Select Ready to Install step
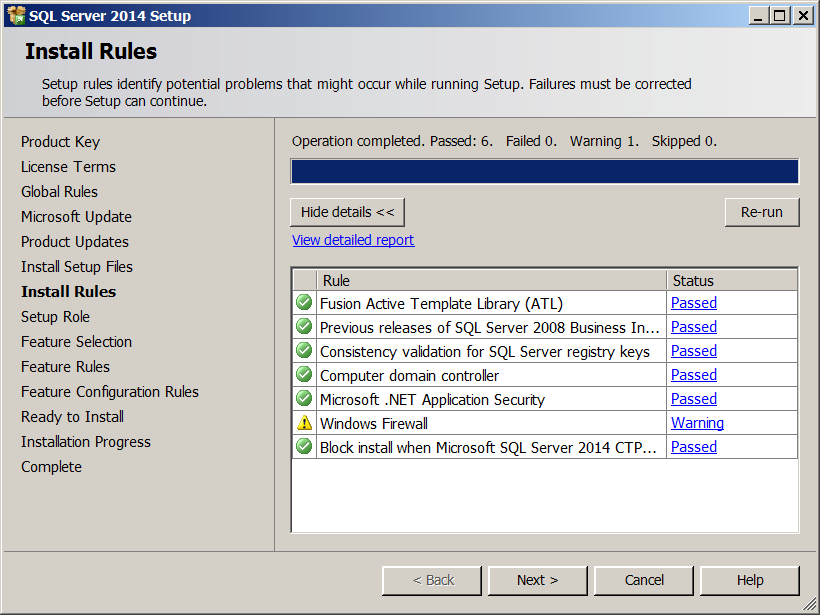The image size is (820, 615). [72, 417]
